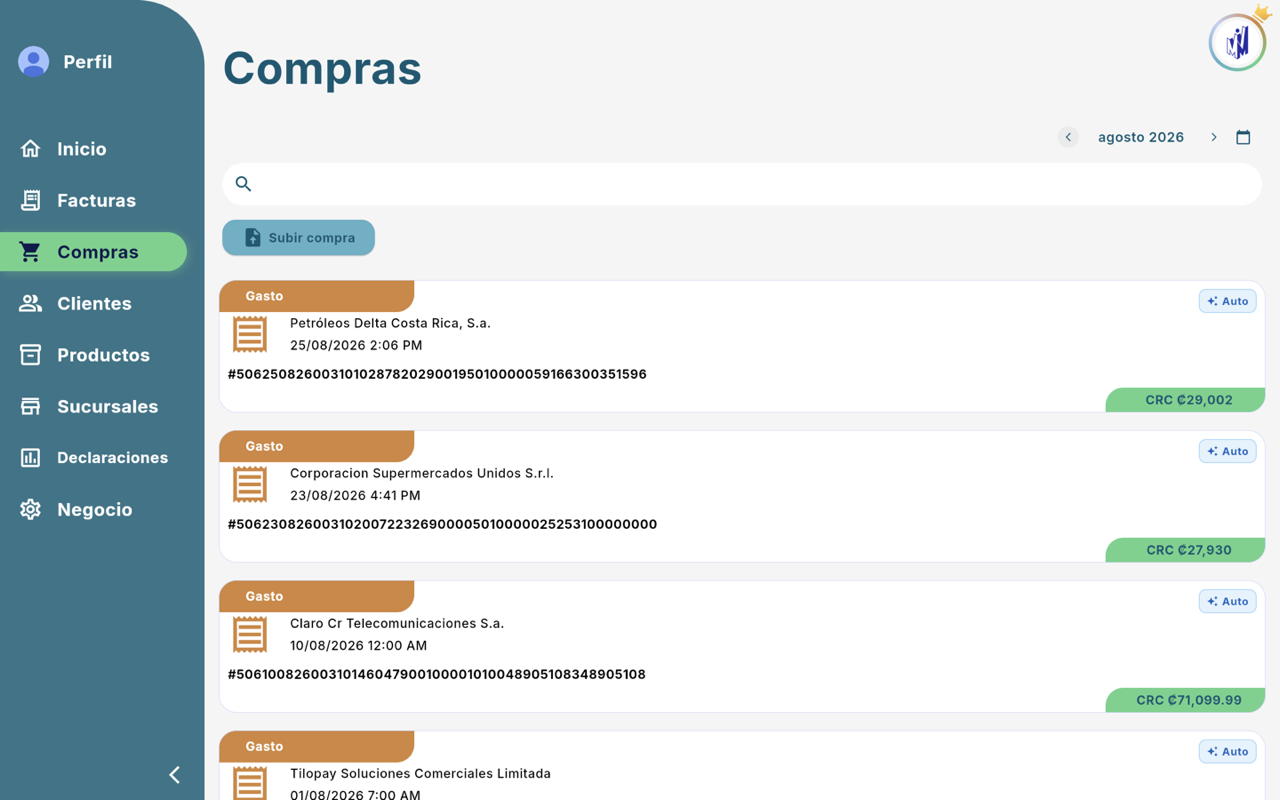Screen dimensions: 1280x800
Task: Click the Auto badge on Corporacion Supermercados purchase
Action: (x=1228, y=451)
